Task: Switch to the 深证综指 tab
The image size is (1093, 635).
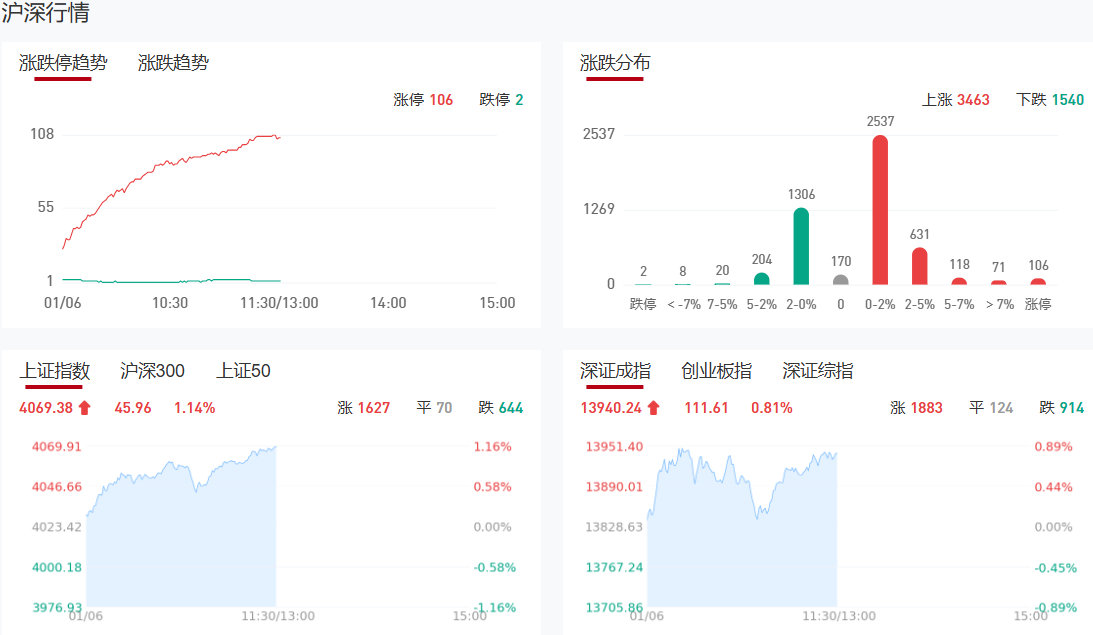Action: 817,371
